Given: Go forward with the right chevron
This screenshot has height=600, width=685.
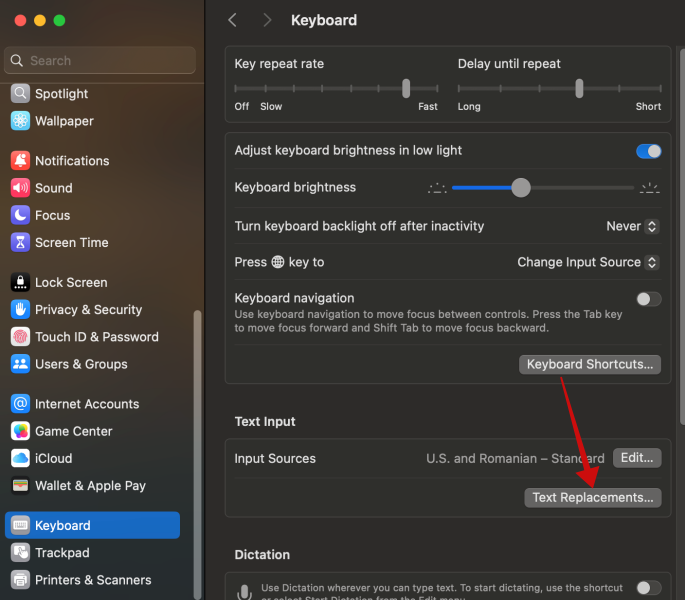Looking at the screenshot, I should [267, 20].
